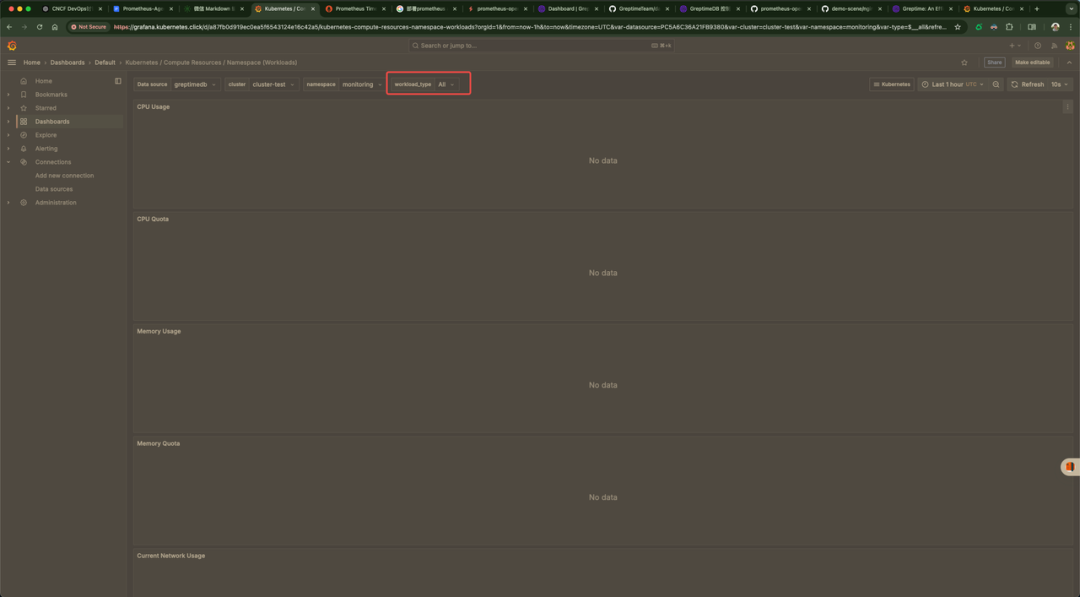This screenshot has width=1080, height=597.
Task: Open the 10s refresh interval dropdown
Action: [1059, 84]
